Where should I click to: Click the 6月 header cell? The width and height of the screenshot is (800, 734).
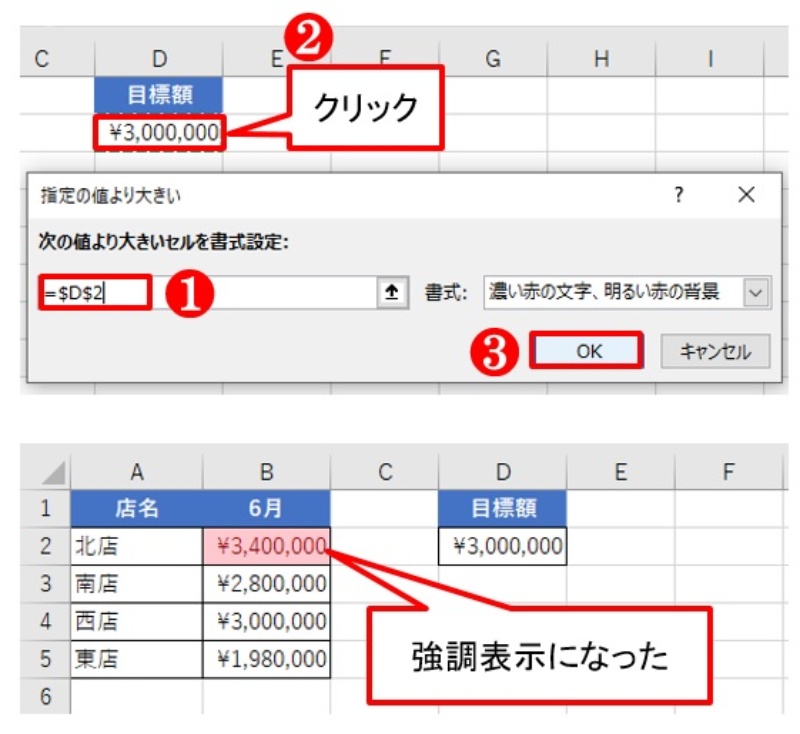point(267,508)
